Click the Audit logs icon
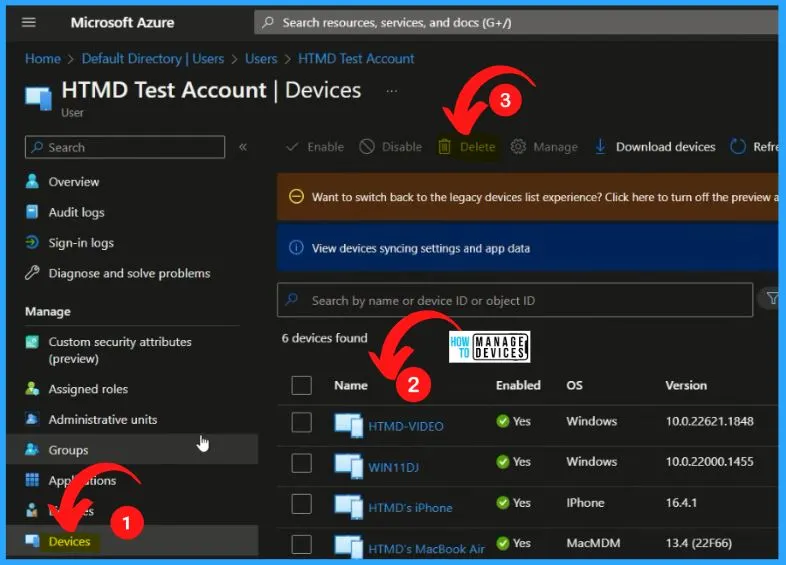This screenshot has width=786, height=565. tap(32, 212)
